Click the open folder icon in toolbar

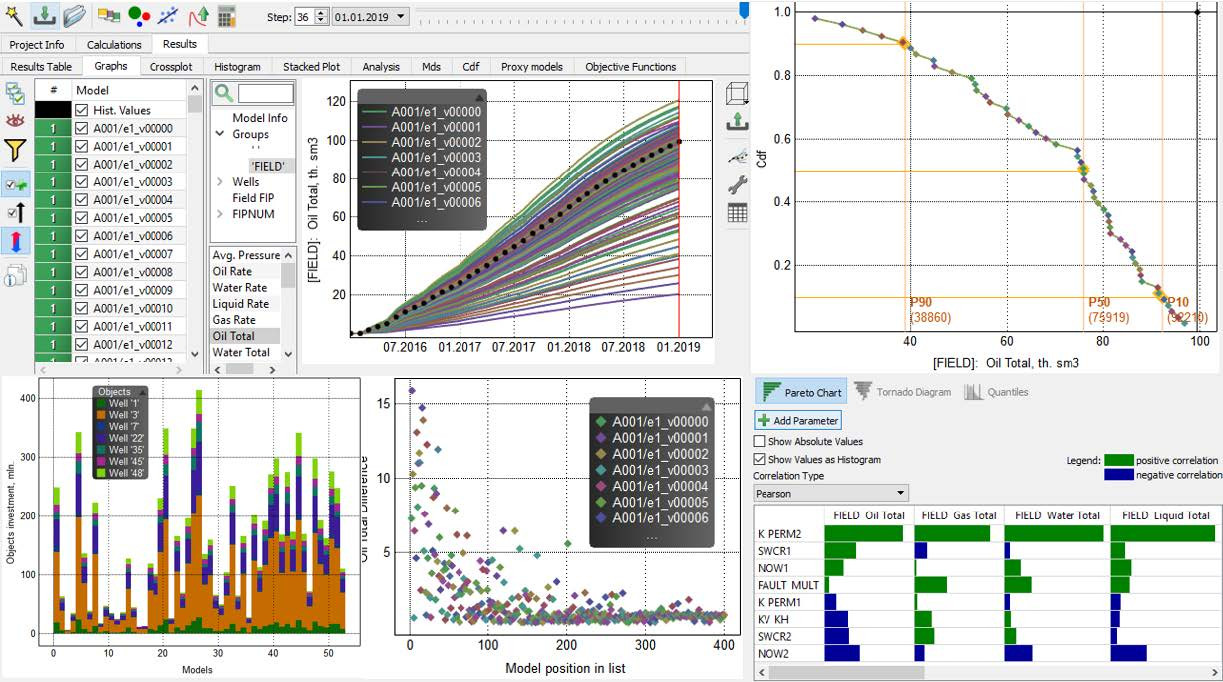tap(74, 15)
